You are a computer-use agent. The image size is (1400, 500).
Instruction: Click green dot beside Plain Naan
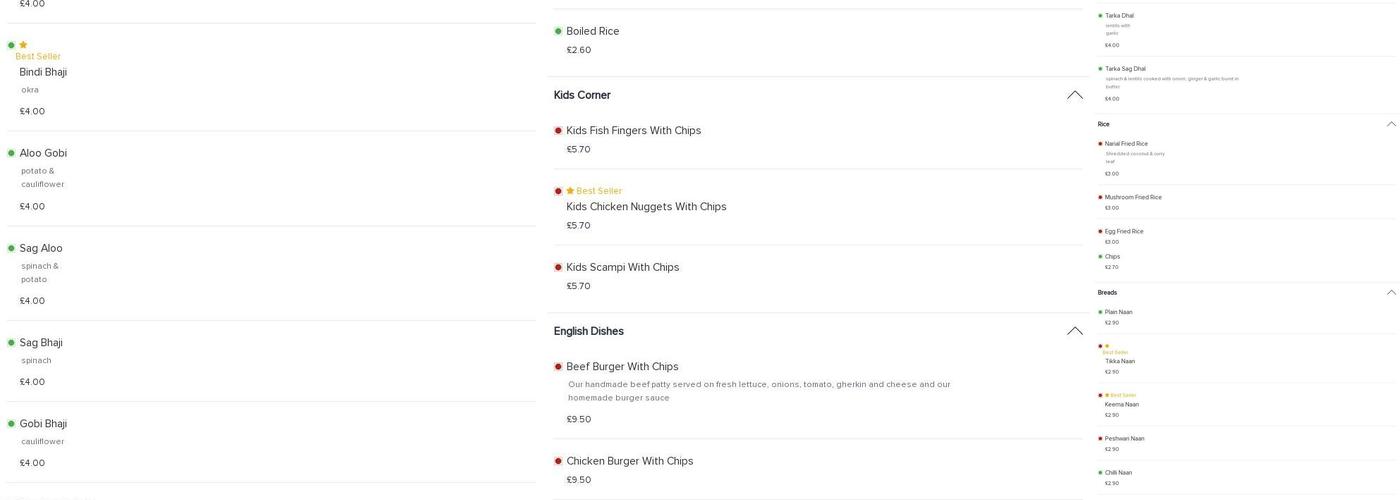point(1100,312)
